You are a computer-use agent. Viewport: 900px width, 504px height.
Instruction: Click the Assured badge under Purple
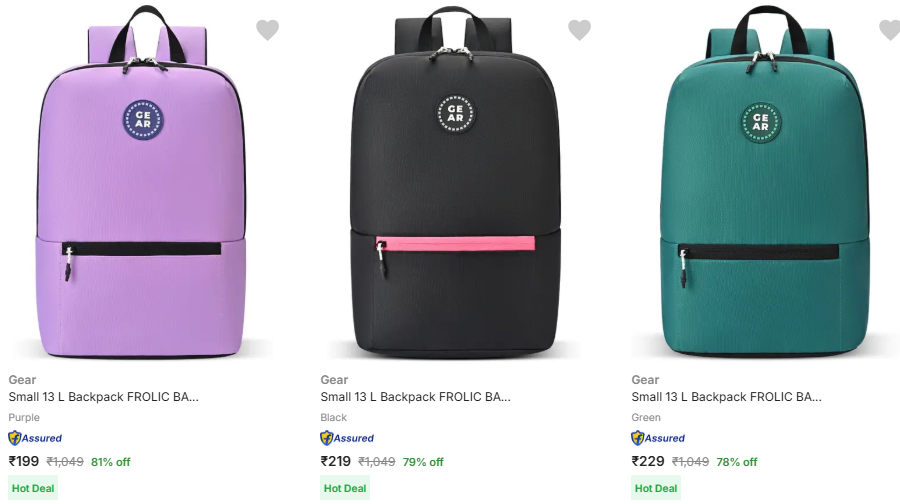[x=35, y=438]
